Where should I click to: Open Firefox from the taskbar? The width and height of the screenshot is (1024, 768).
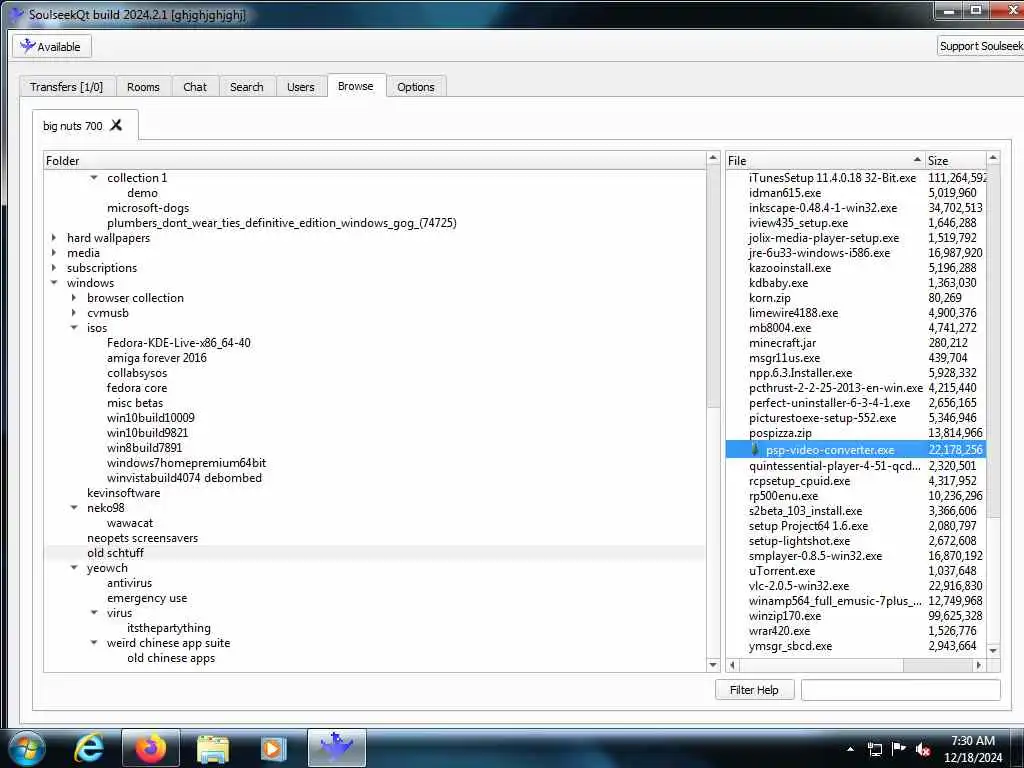click(x=150, y=748)
